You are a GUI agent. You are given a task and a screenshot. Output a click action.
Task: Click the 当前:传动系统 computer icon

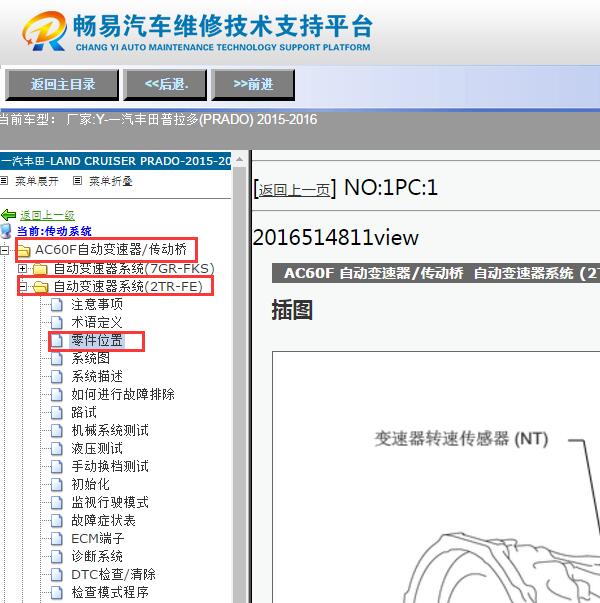[6, 231]
